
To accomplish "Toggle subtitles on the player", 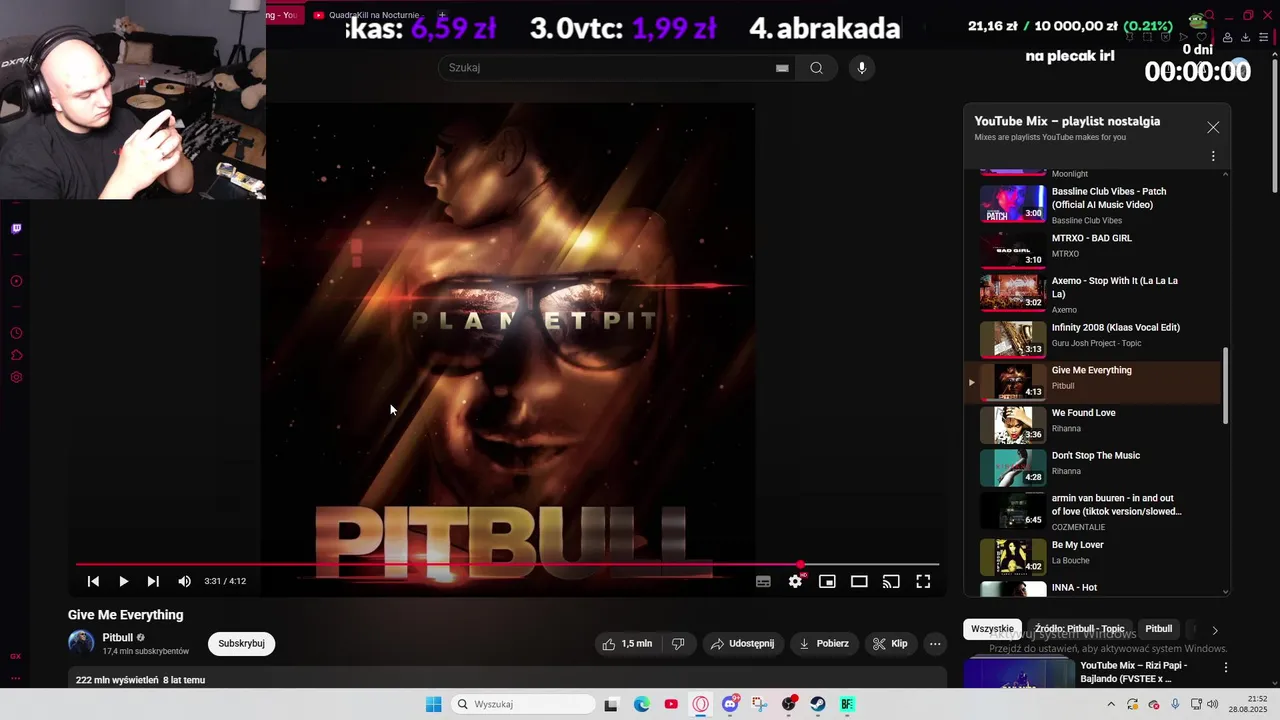I will [x=763, y=581].
